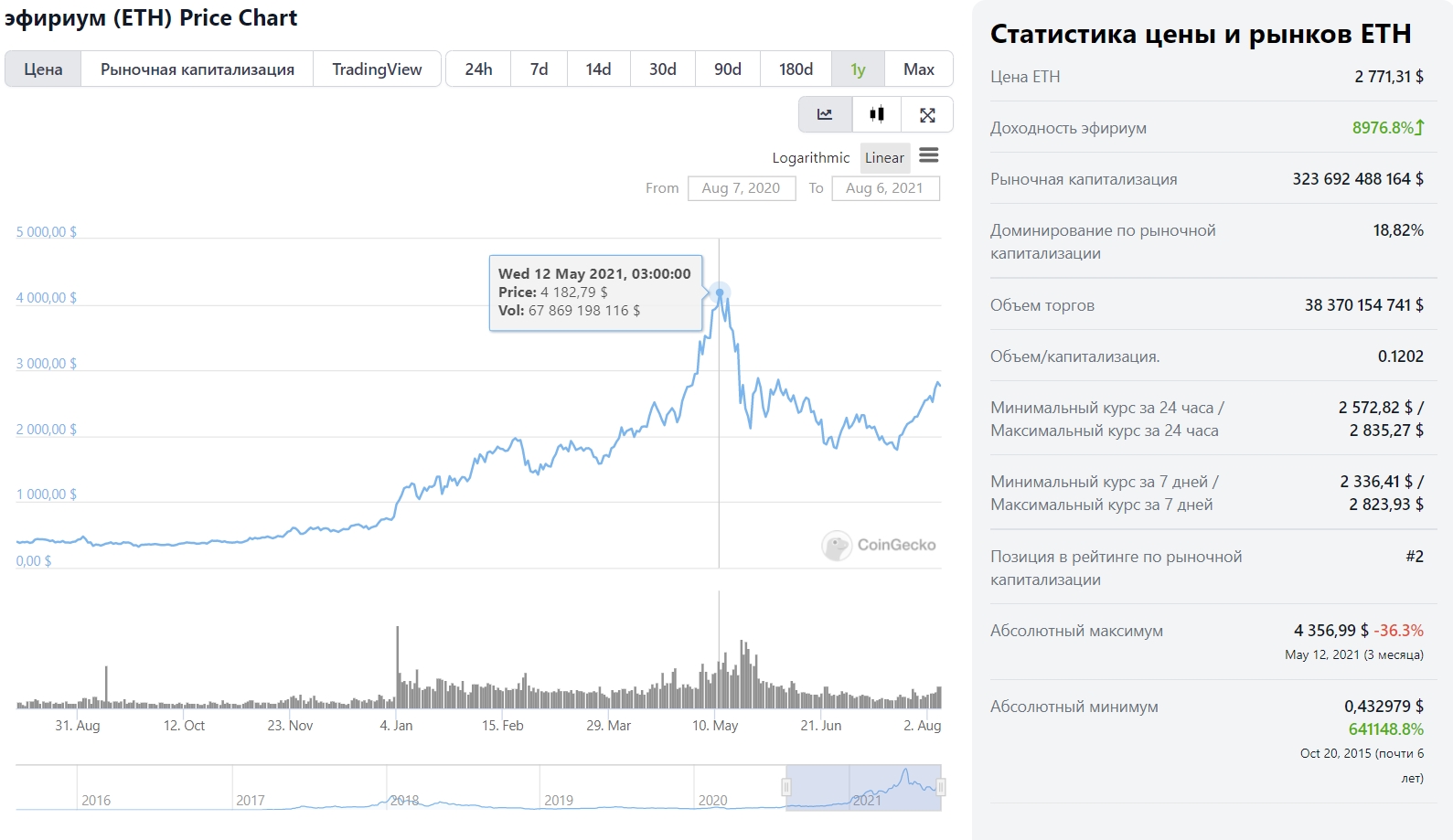Open the From date field
This screenshot has width=1453, height=840.
pyautogui.click(x=741, y=188)
